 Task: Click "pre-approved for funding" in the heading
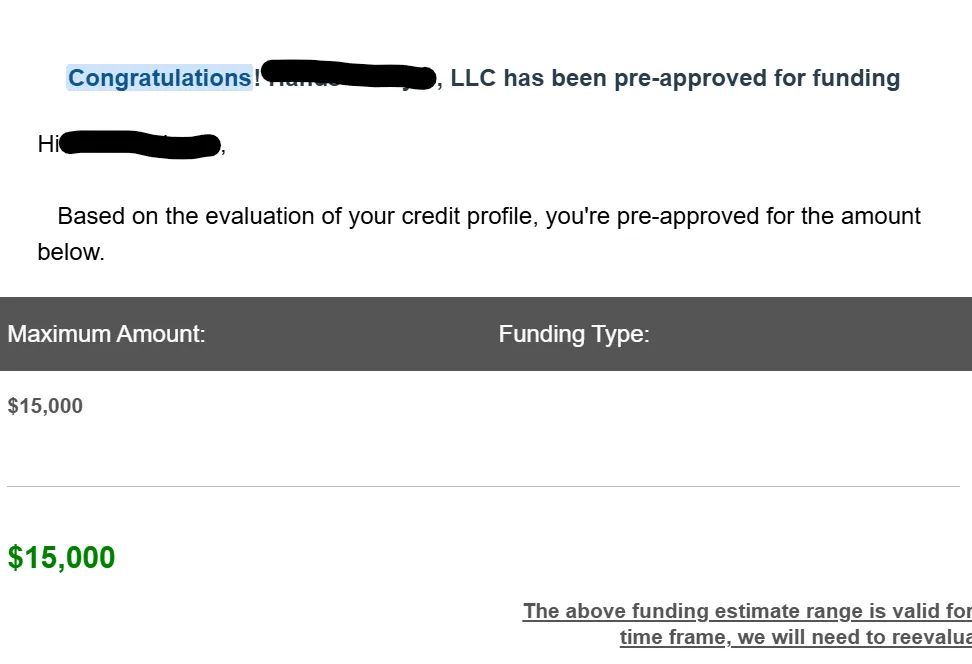(x=757, y=79)
